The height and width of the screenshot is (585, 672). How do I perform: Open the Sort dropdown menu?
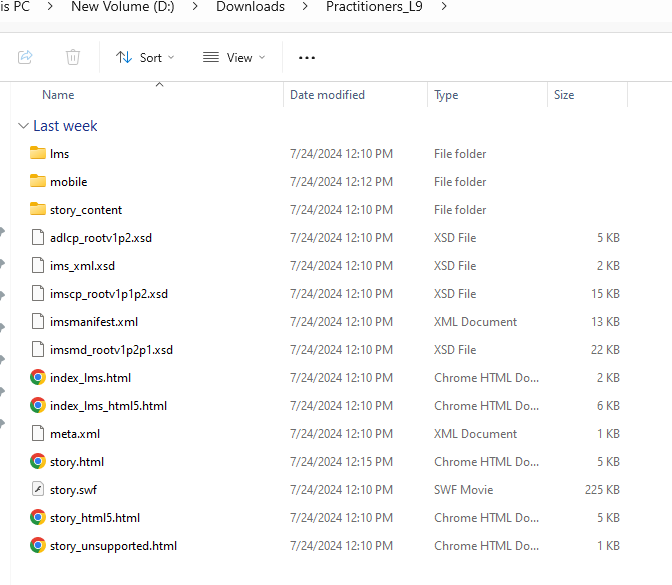(x=145, y=57)
